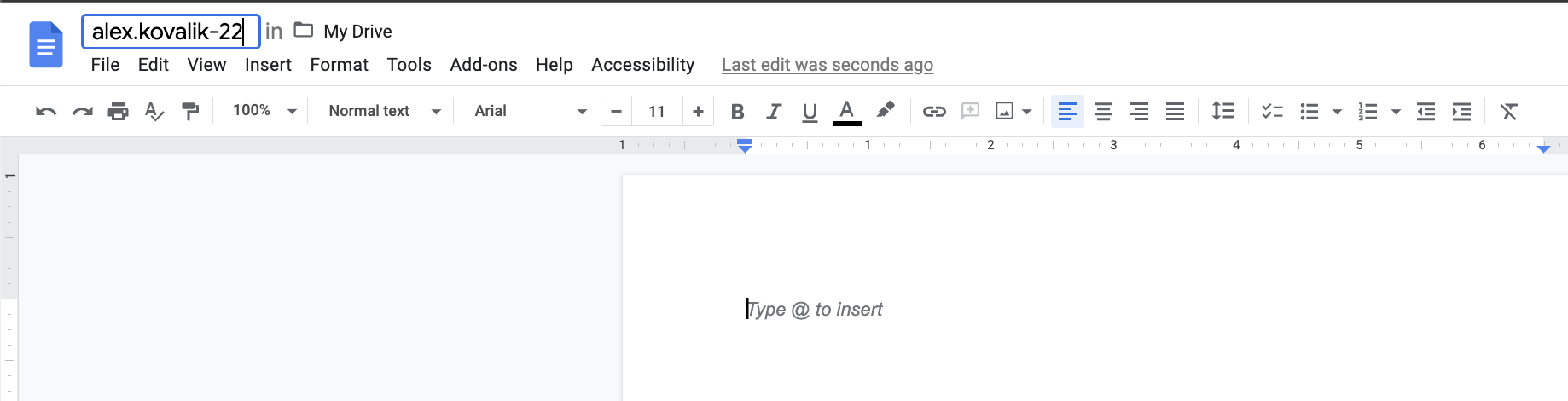Click the document title input field

click(170, 32)
